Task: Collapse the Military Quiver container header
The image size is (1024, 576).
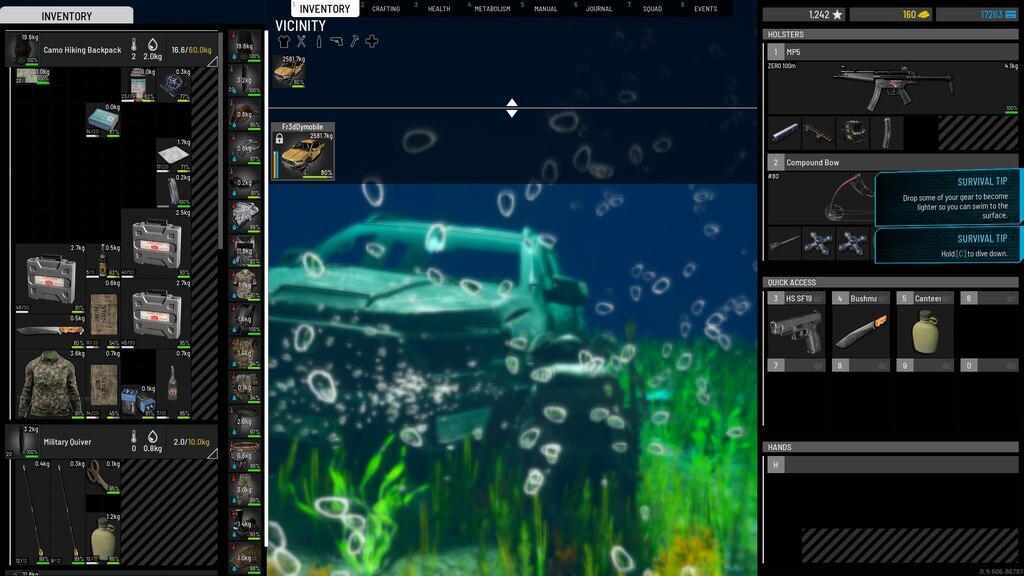Action: 212,454
